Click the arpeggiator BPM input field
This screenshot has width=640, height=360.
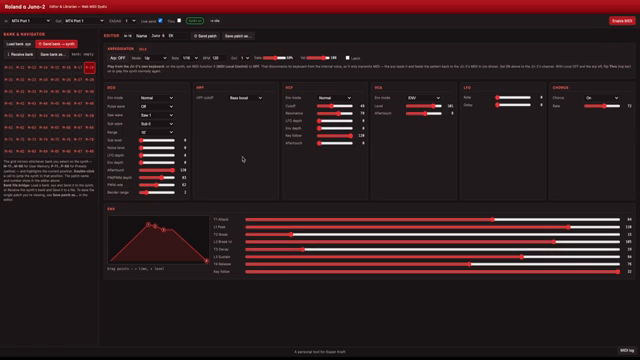(220, 58)
